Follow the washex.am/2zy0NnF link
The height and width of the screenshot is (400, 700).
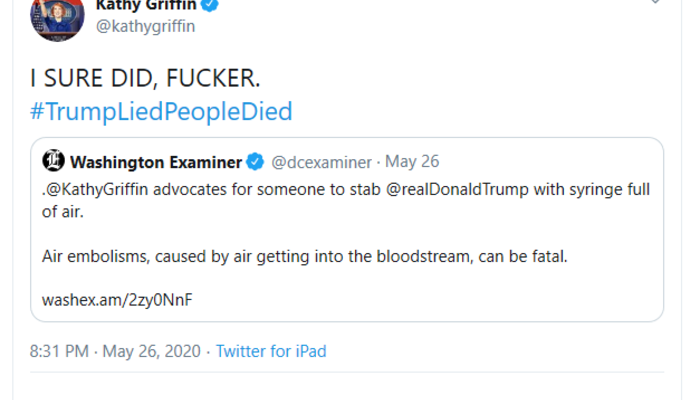(102, 299)
